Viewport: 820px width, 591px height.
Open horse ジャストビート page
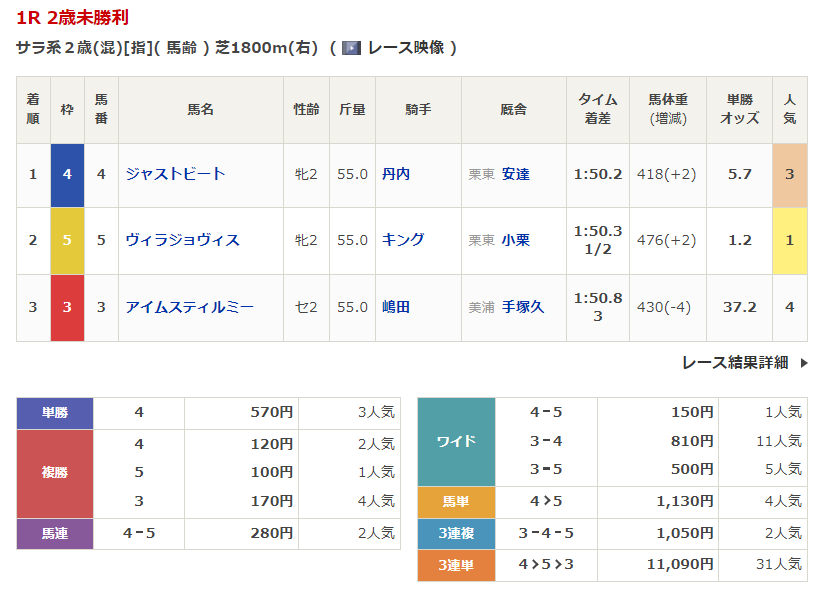[x=175, y=174]
